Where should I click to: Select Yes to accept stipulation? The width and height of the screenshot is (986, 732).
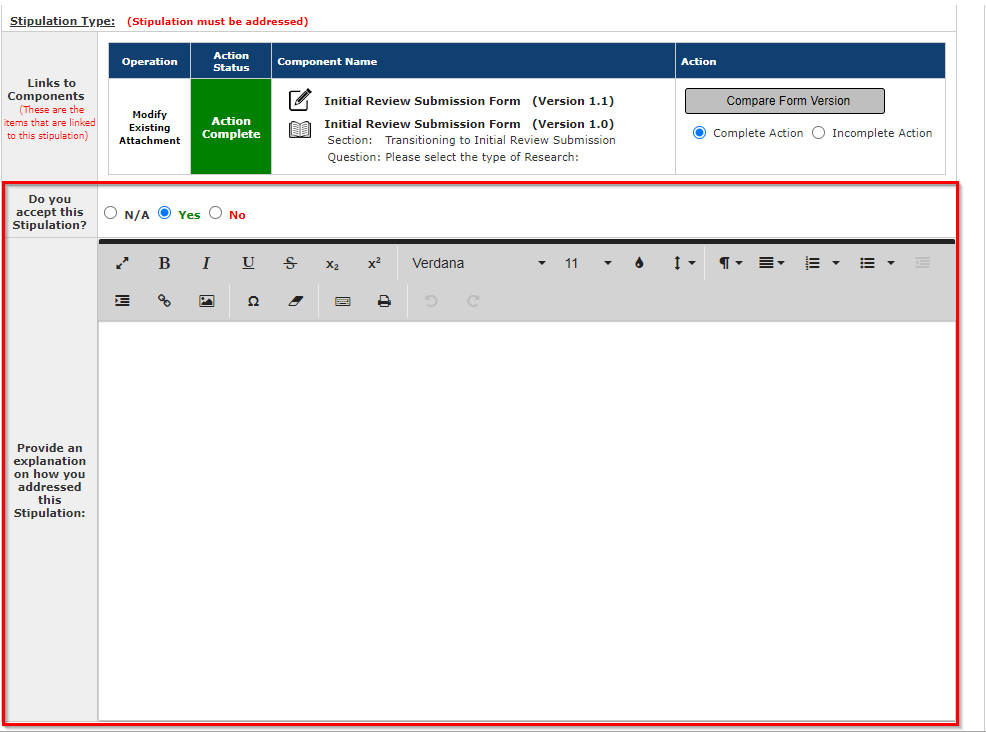[164, 213]
